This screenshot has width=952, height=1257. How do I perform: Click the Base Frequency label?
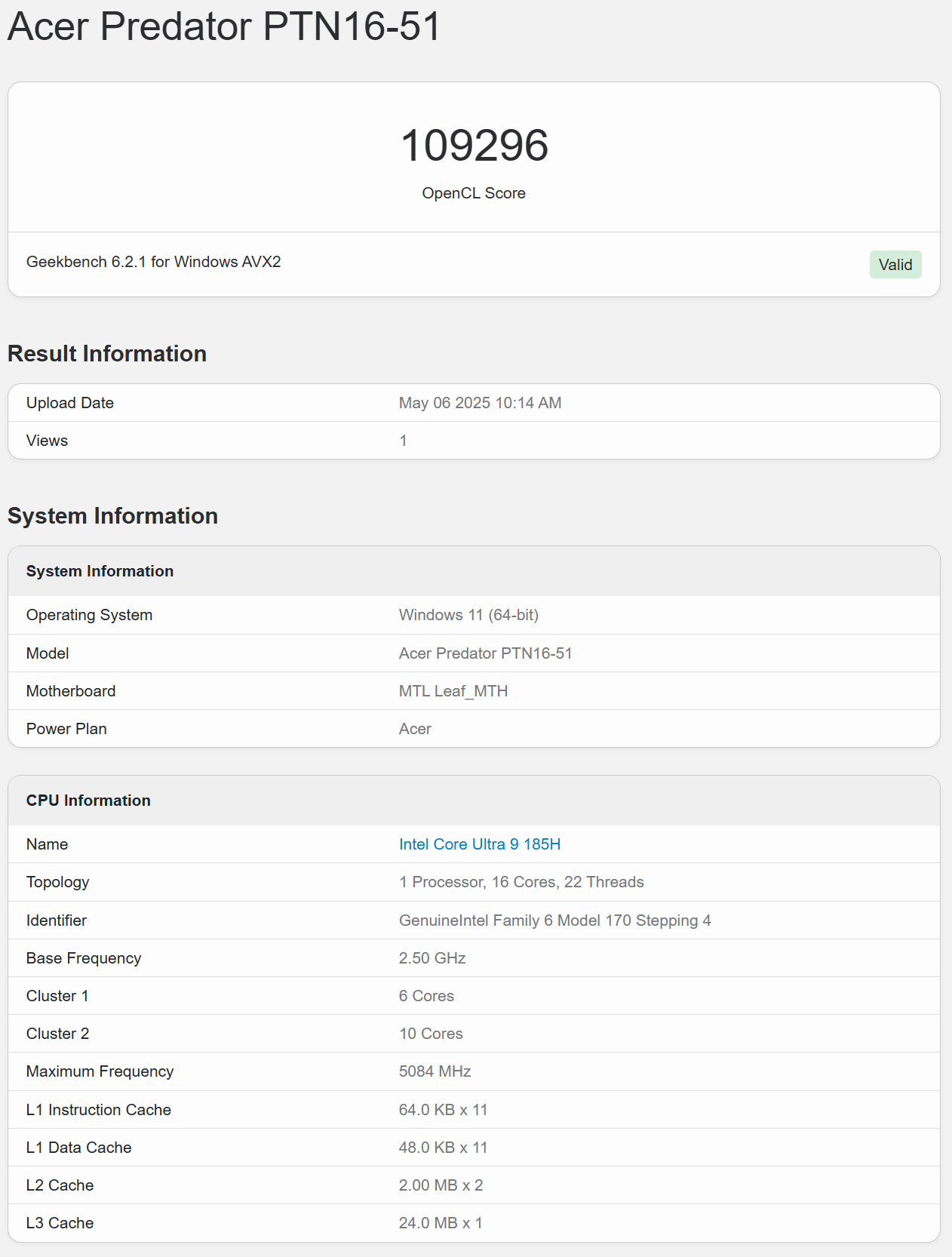(84, 958)
